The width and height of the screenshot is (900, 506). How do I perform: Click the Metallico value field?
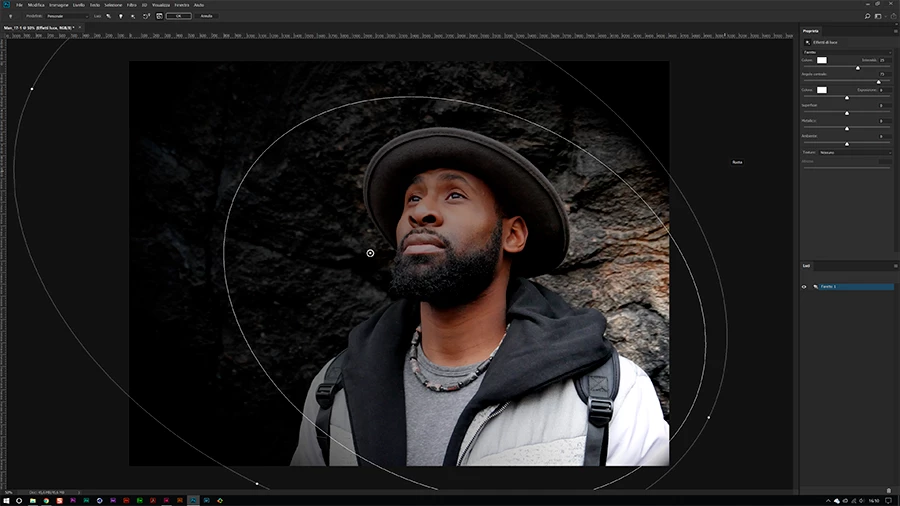(885, 121)
